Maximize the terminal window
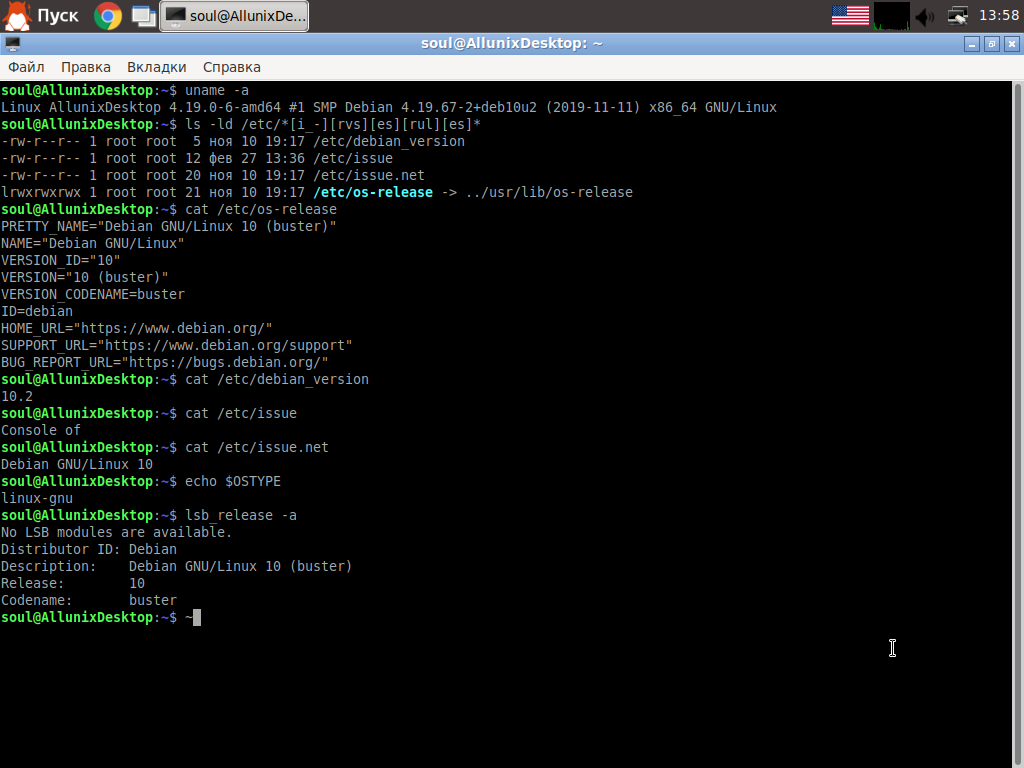The height and width of the screenshot is (768, 1024). pyautogui.click(x=991, y=44)
